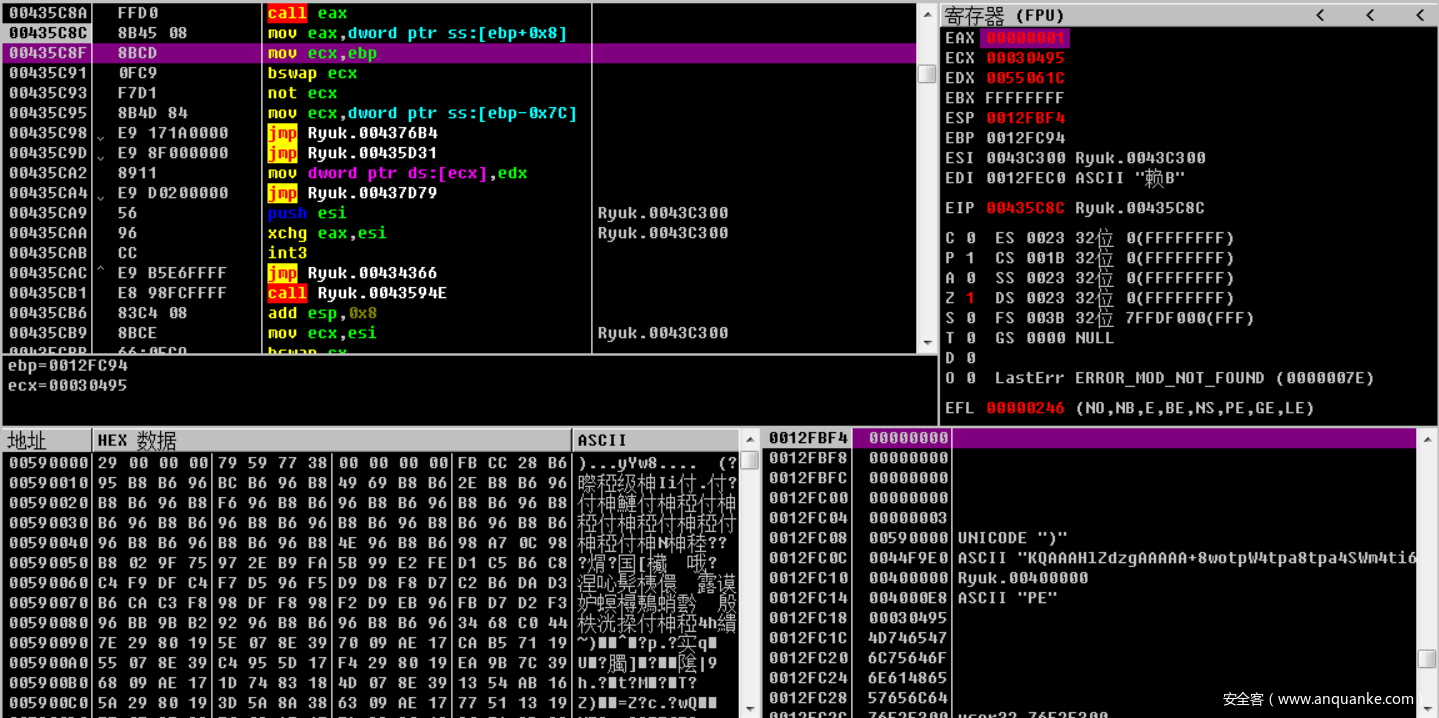
Task: Click the disassembly pane scroll-down arrow
Action: (x=927, y=343)
